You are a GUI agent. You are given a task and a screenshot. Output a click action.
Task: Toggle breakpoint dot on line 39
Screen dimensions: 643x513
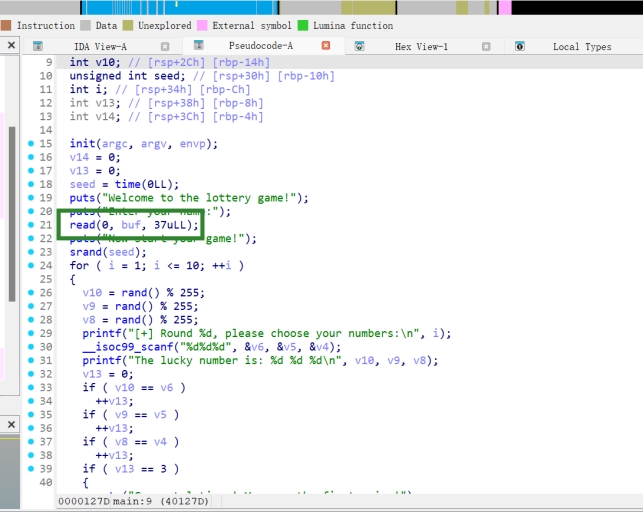coord(31,468)
